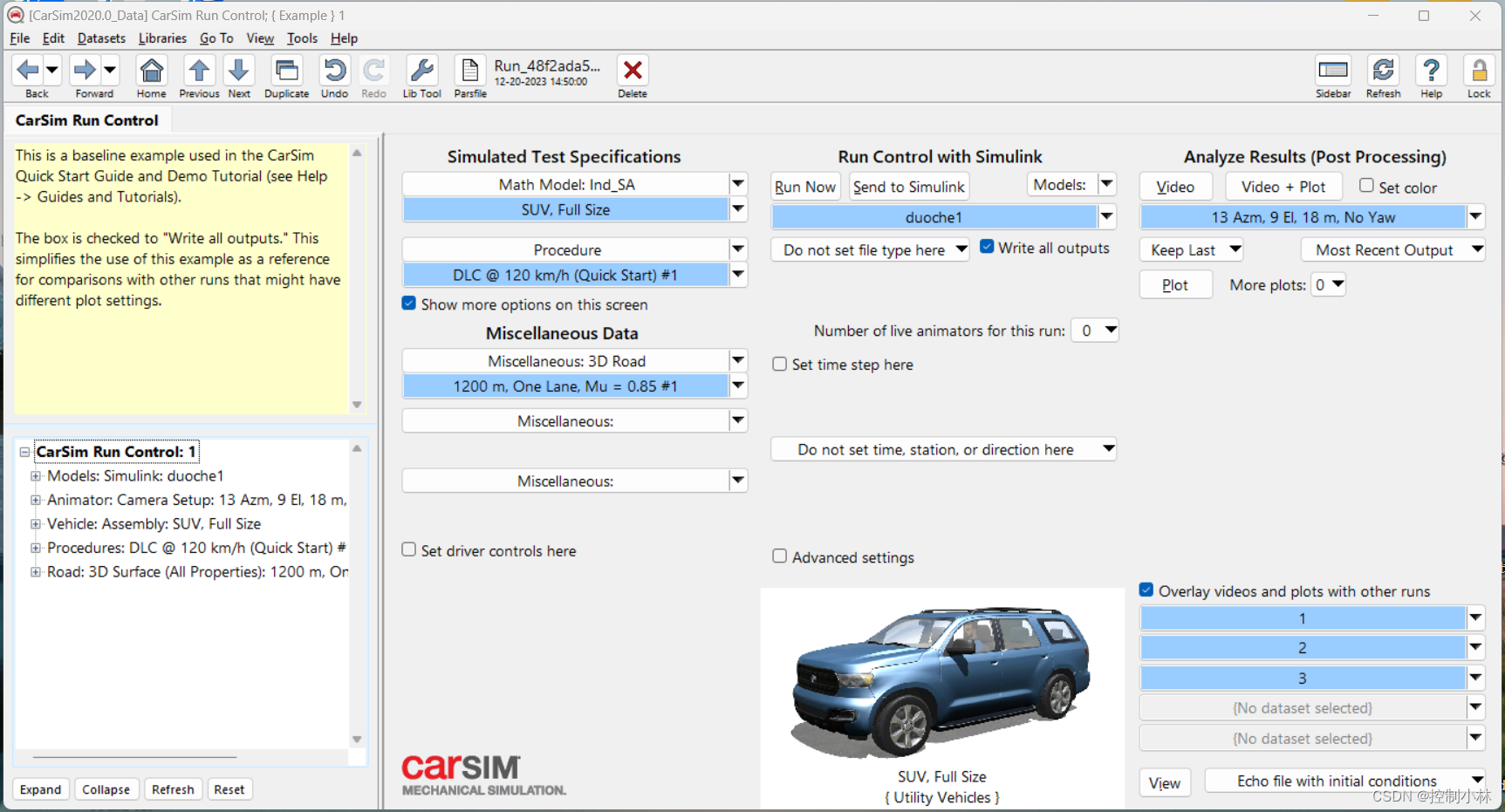Click the Previous up-arrow icon
This screenshot has height=812, width=1505.
point(199,71)
